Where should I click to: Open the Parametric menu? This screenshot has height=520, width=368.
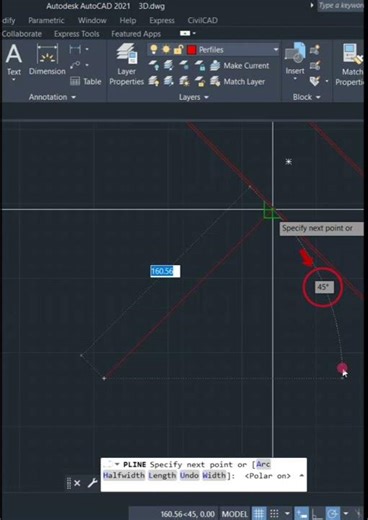(46, 20)
